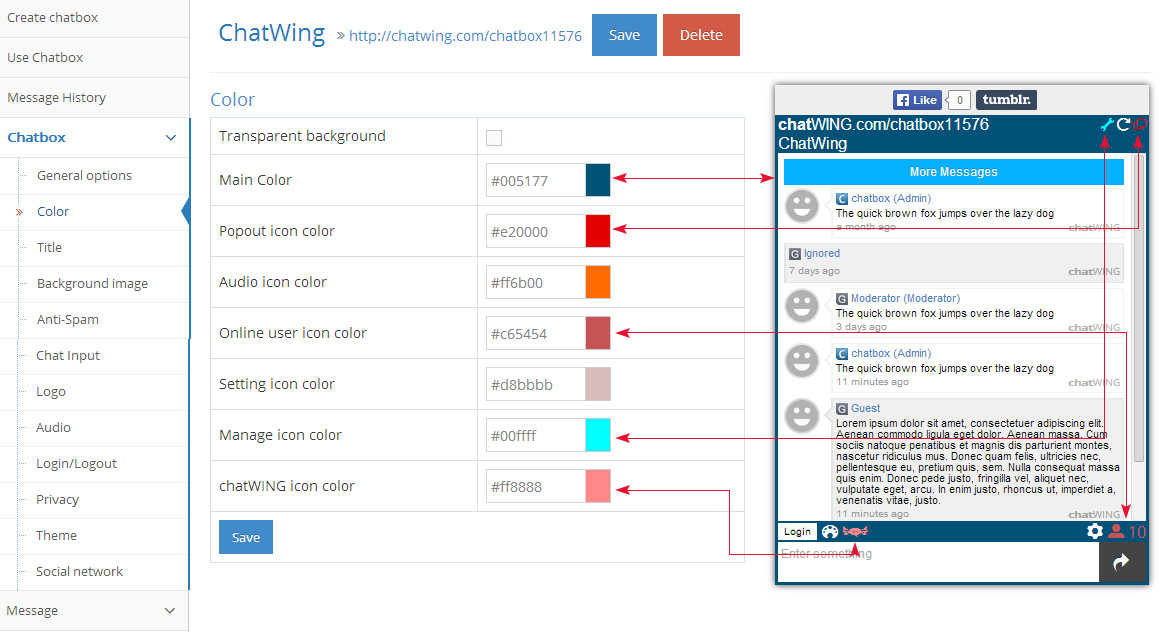The height and width of the screenshot is (632, 1169).
Task: Click the chatWING icon color field #ff8888
Action: point(535,486)
